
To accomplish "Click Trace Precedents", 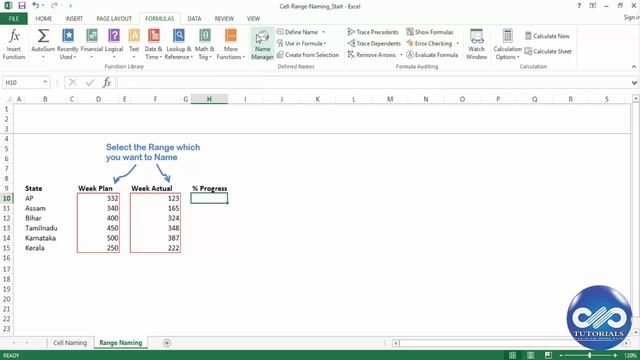I will (x=373, y=32).
